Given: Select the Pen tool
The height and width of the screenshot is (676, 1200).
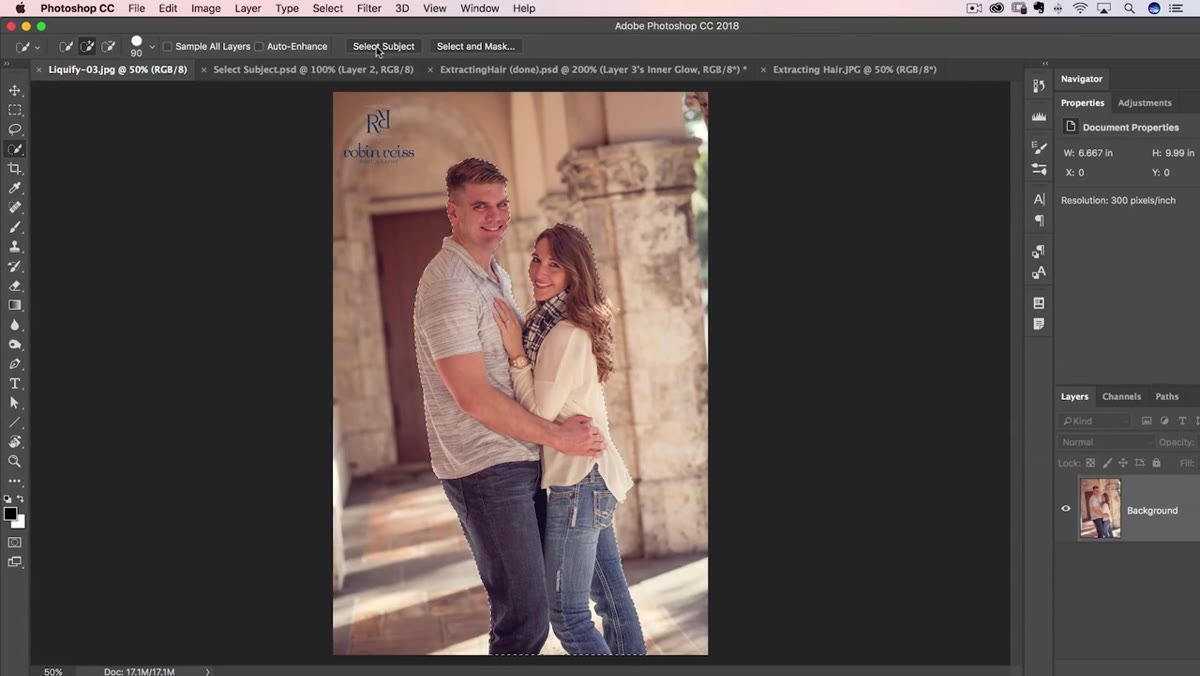Looking at the screenshot, I should click(15, 364).
